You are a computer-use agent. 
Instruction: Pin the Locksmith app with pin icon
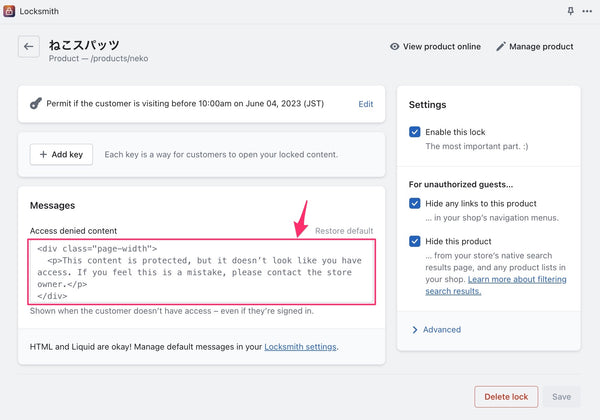(x=570, y=11)
